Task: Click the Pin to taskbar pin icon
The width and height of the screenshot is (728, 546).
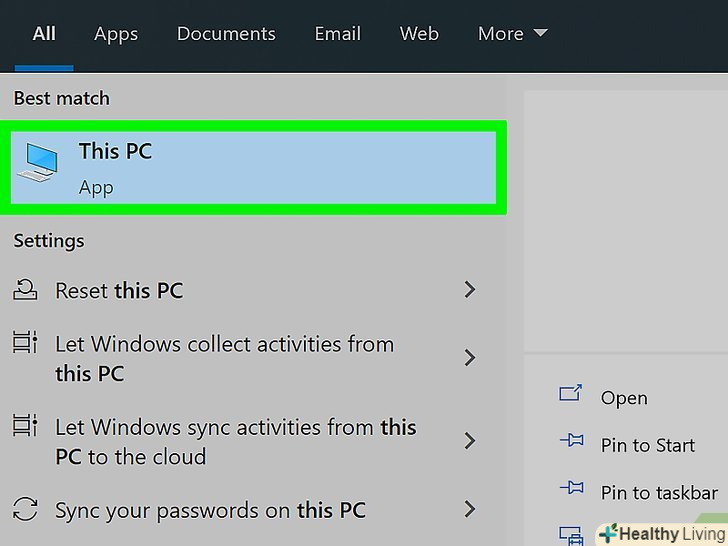Action: point(571,490)
